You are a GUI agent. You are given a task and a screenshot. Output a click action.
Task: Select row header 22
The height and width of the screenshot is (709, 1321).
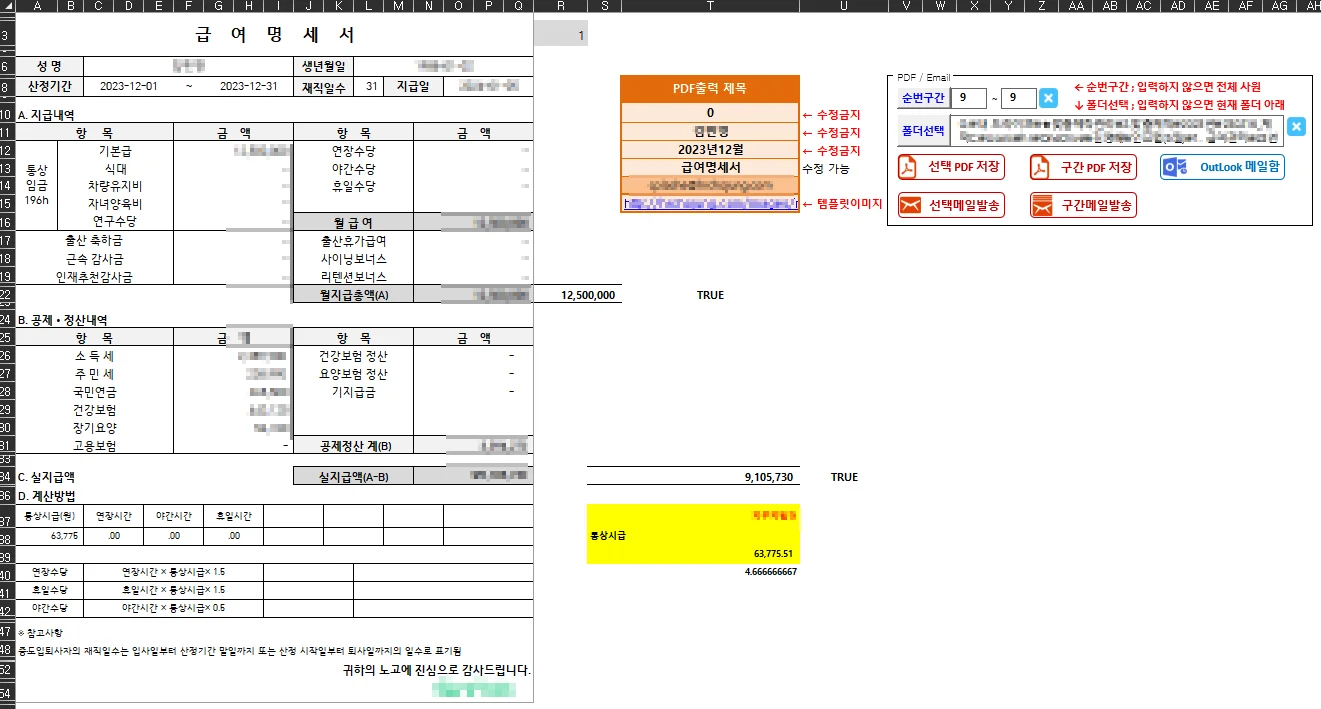7,295
